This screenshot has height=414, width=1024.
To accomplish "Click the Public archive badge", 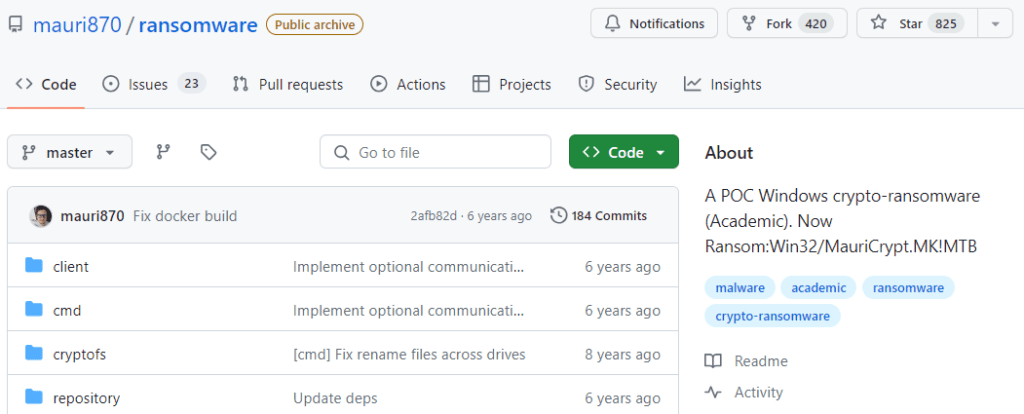I will pos(315,25).
